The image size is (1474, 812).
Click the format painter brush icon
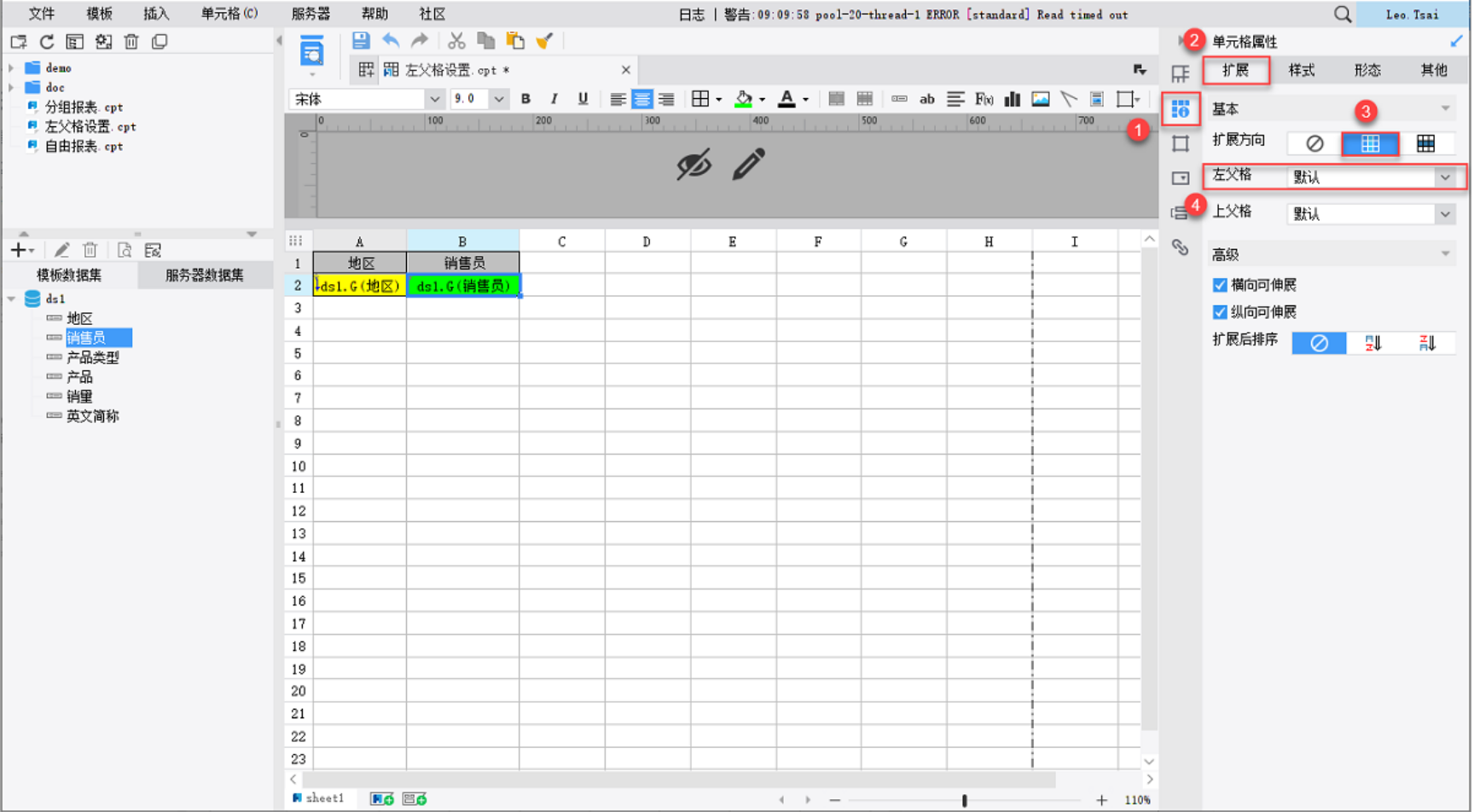point(544,40)
